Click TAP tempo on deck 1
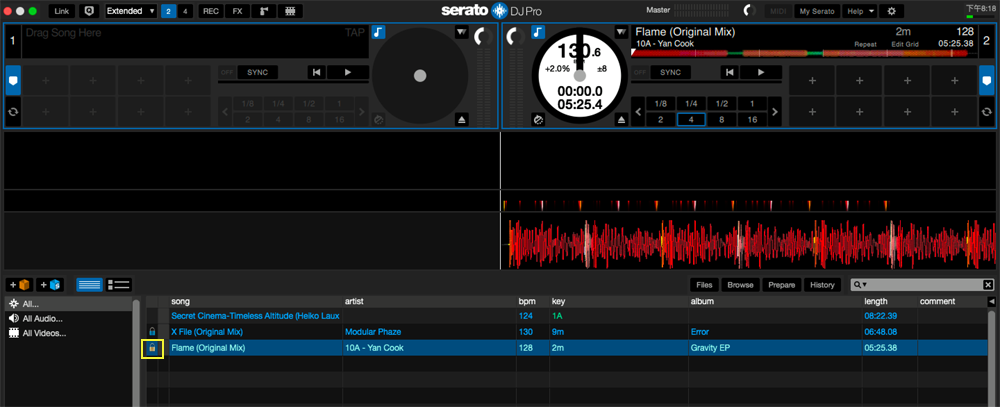 (x=355, y=33)
